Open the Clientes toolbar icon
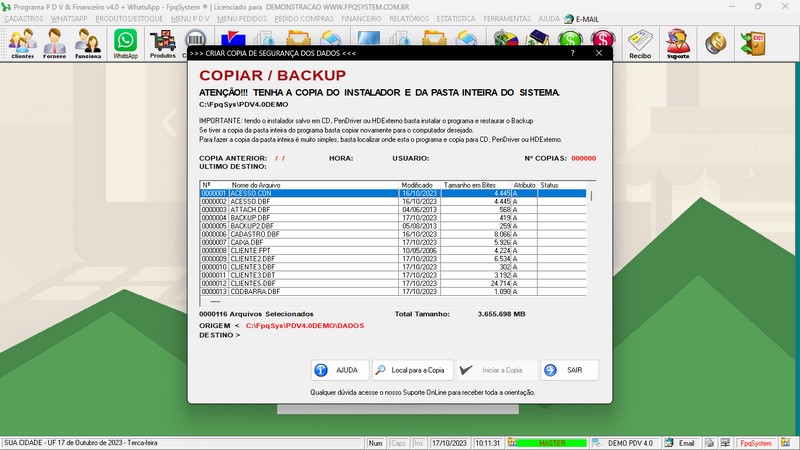The image size is (800, 450). point(23,43)
